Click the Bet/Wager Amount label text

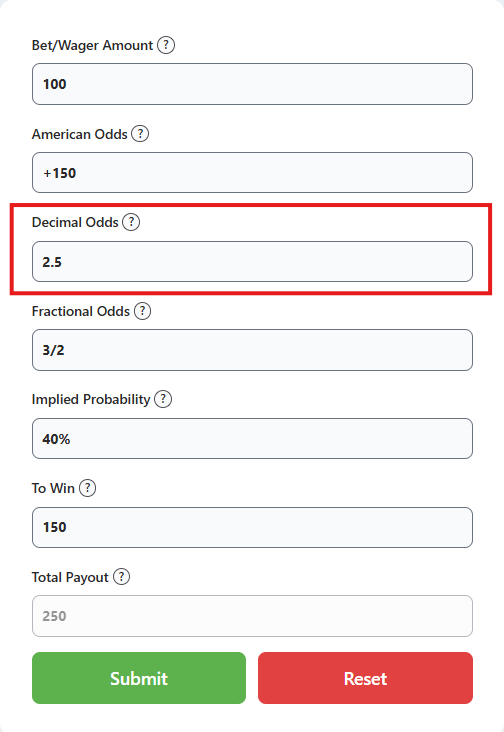tap(92, 45)
